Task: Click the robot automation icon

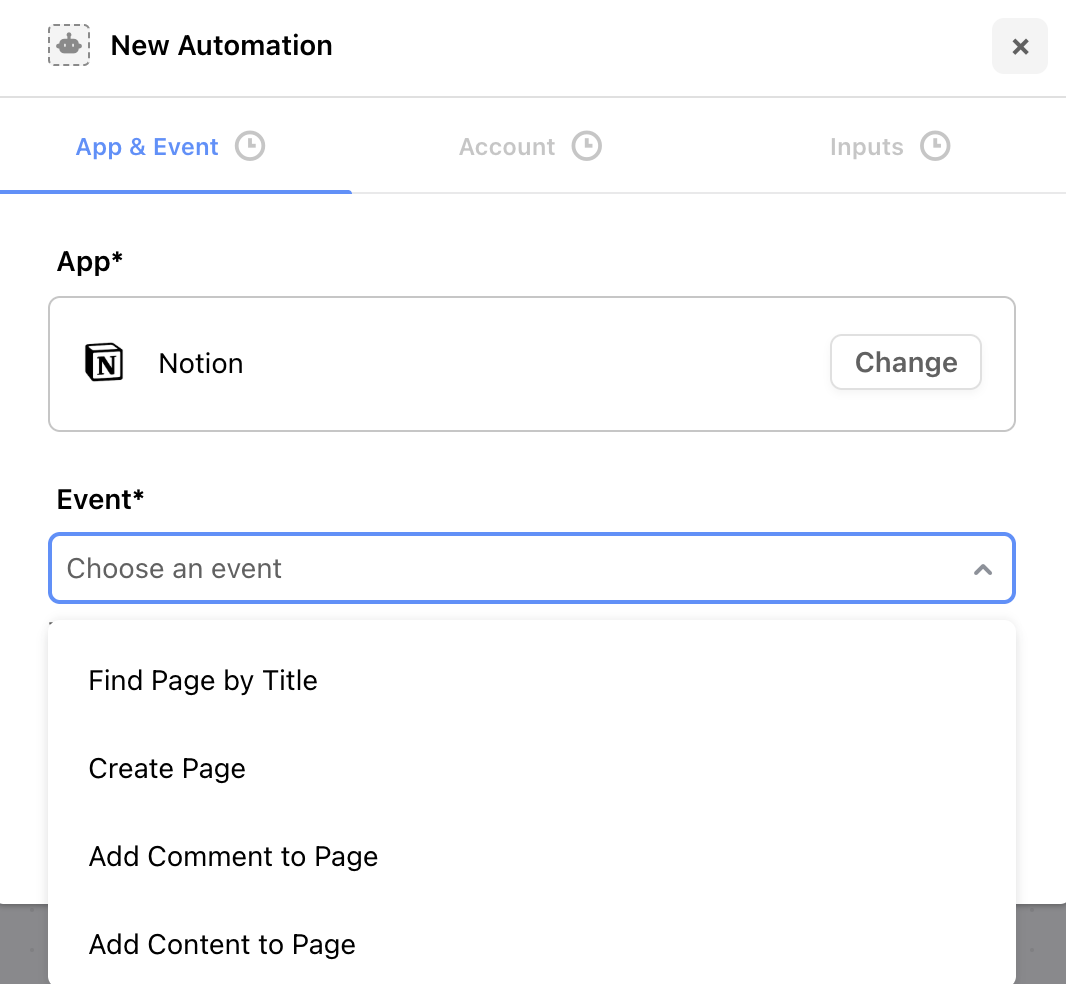Action: (69, 46)
